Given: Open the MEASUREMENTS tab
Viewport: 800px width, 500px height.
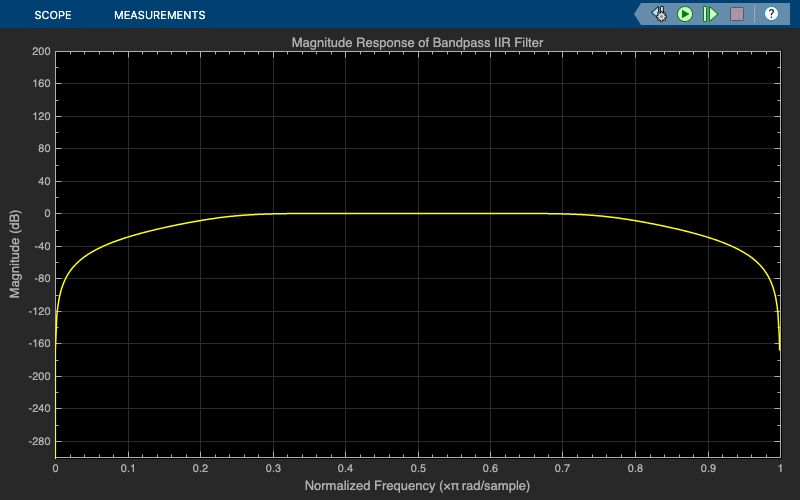Looking at the screenshot, I should pos(160,15).
